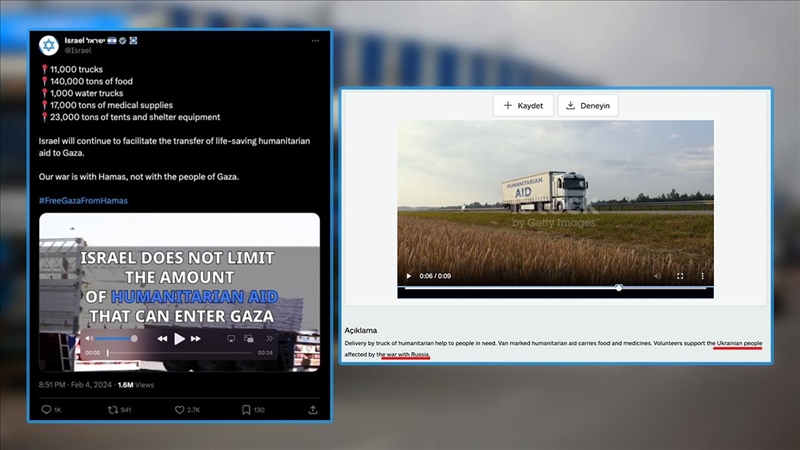Open the tweet's three-dot more options menu
Viewport: 800px width, 450px height.
point(315,41)
